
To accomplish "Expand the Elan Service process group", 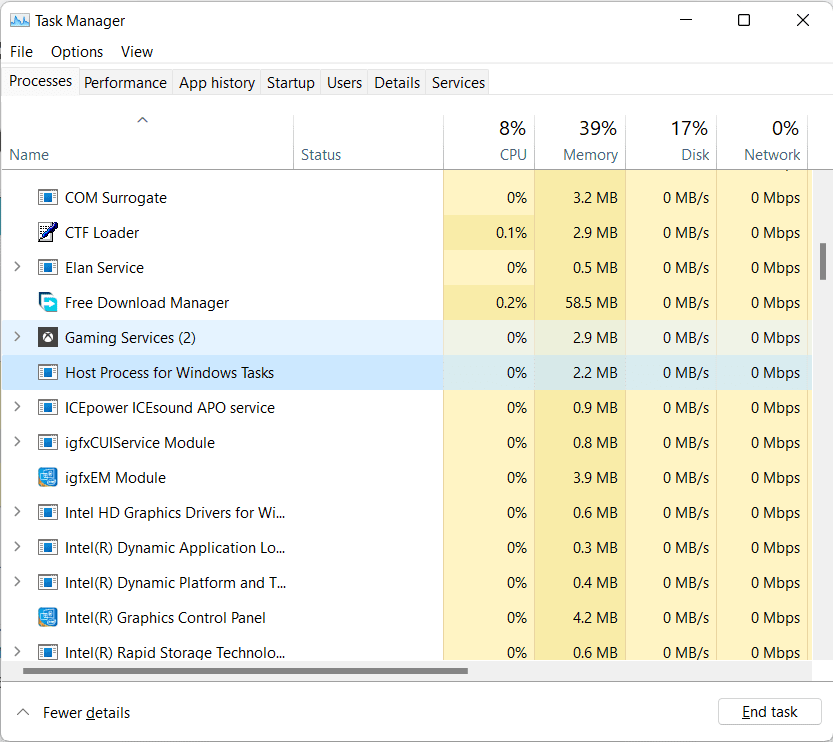I will [18, 267].
